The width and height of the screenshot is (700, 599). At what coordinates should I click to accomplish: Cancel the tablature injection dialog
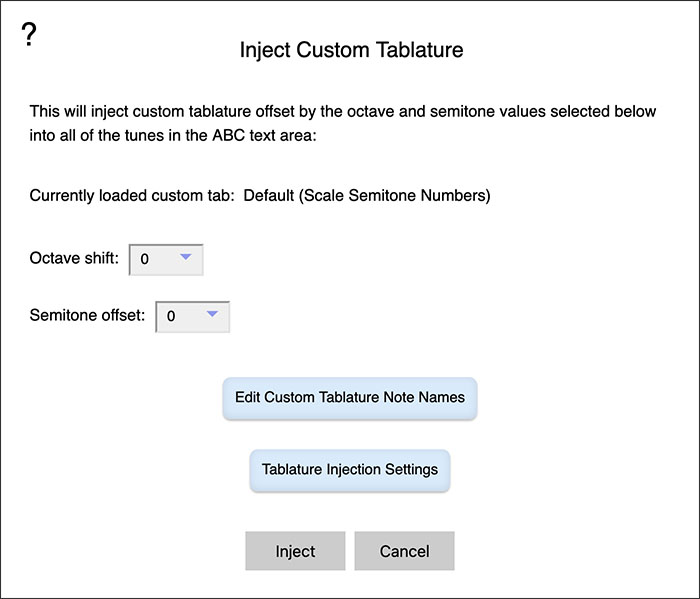(x=405, y=551)
